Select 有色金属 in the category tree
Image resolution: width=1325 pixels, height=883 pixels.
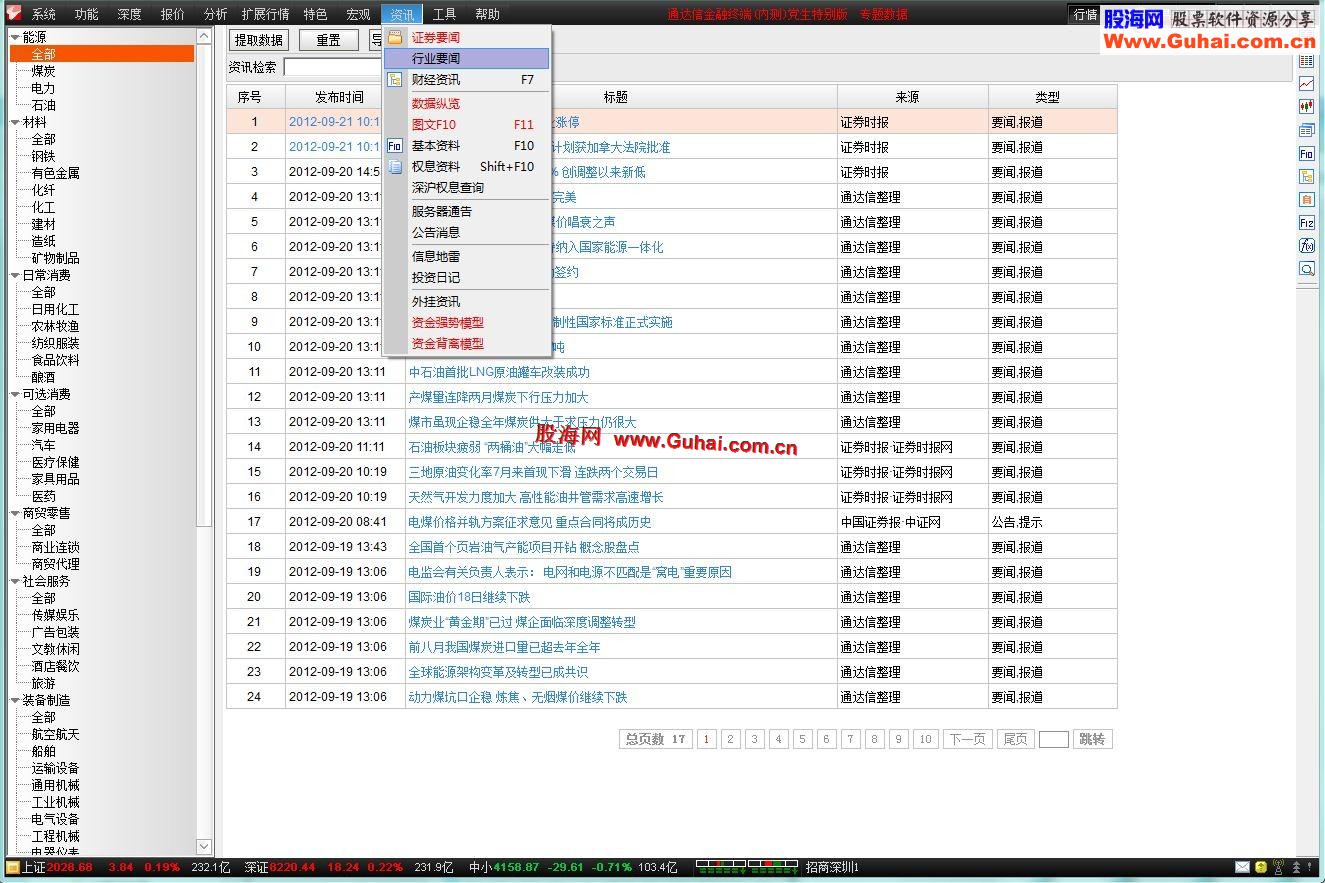(55, 173)
